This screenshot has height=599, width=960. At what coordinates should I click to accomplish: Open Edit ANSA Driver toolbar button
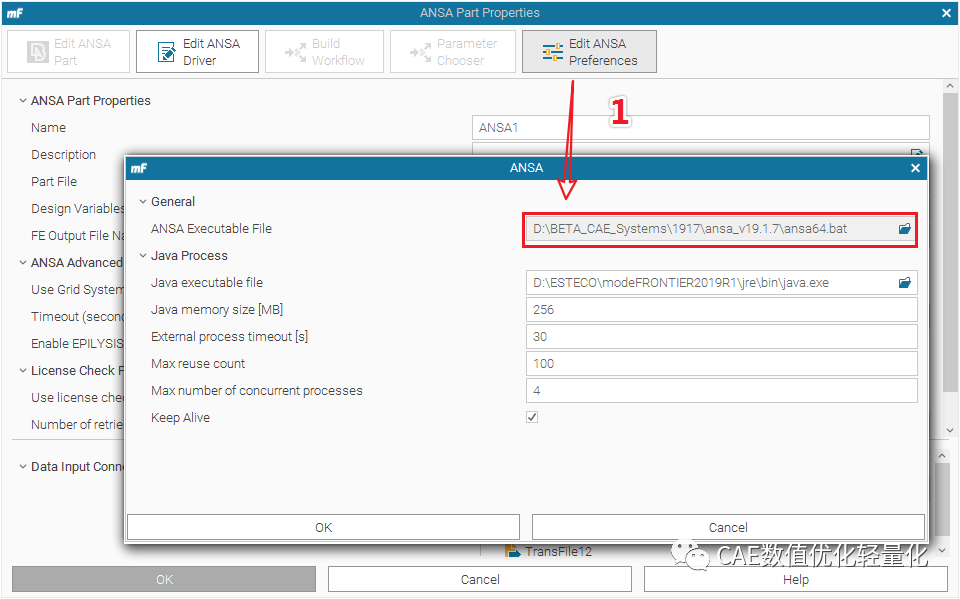(197, 51)
